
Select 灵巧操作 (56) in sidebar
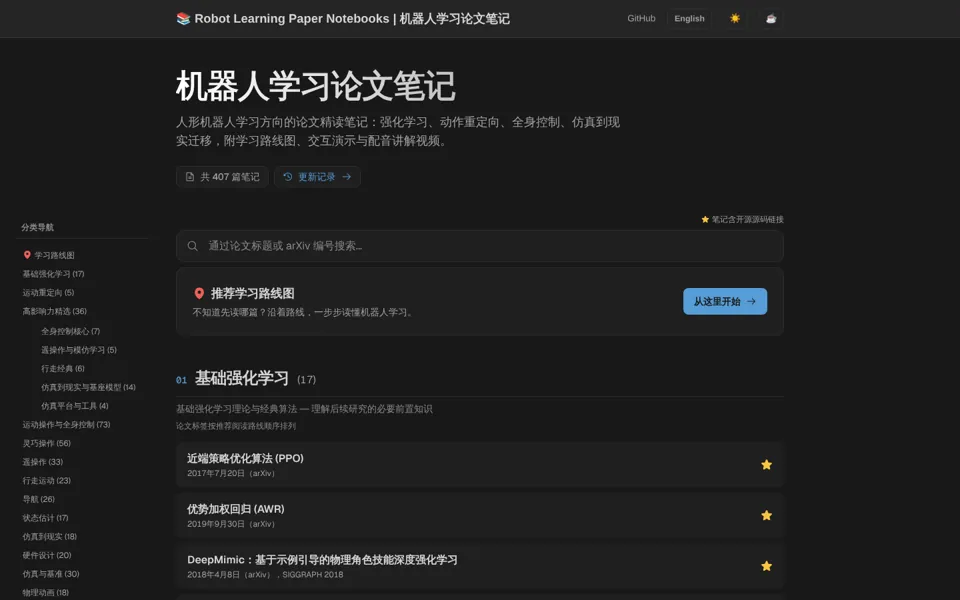point(47,443)
